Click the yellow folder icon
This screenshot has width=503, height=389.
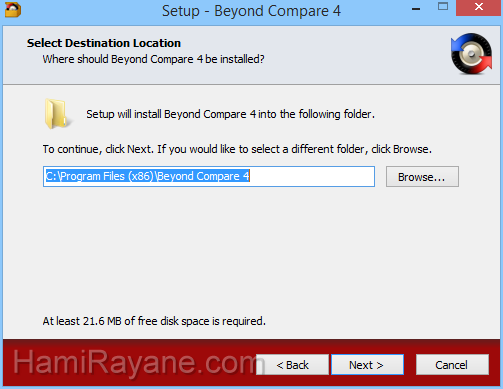[57, 114]
